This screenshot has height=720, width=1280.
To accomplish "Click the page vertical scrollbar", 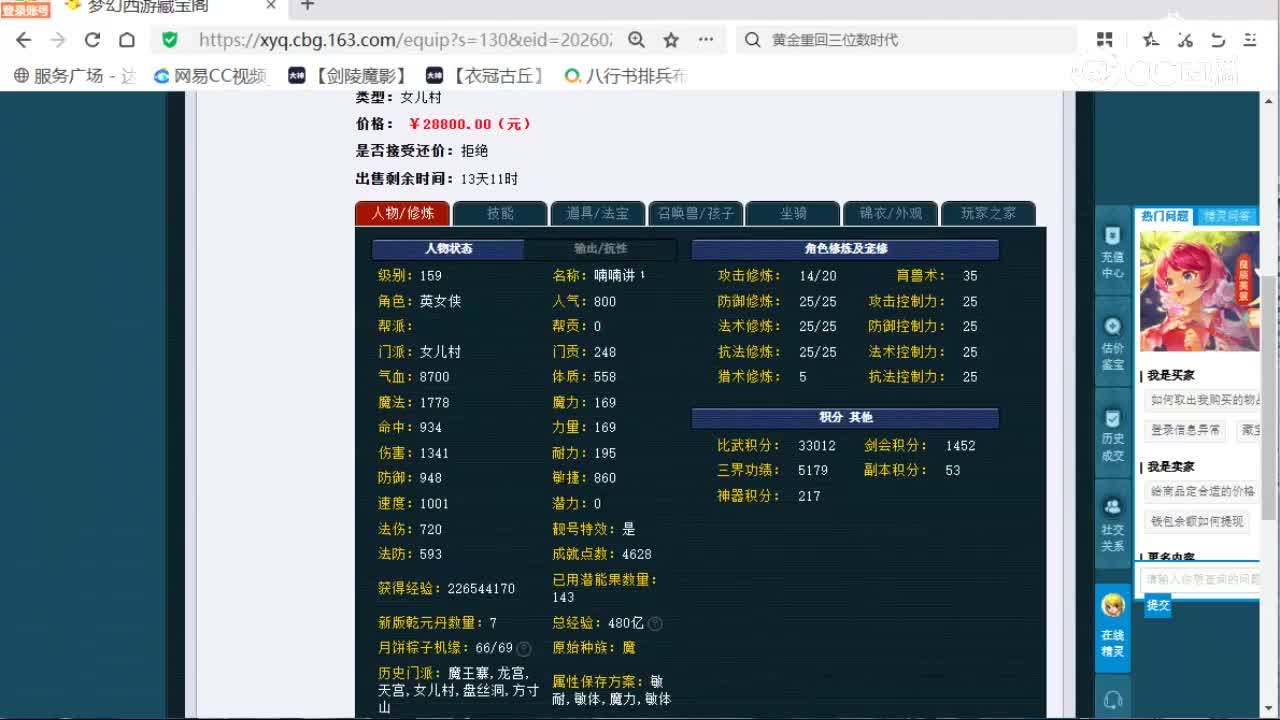I will (1270, 400).
